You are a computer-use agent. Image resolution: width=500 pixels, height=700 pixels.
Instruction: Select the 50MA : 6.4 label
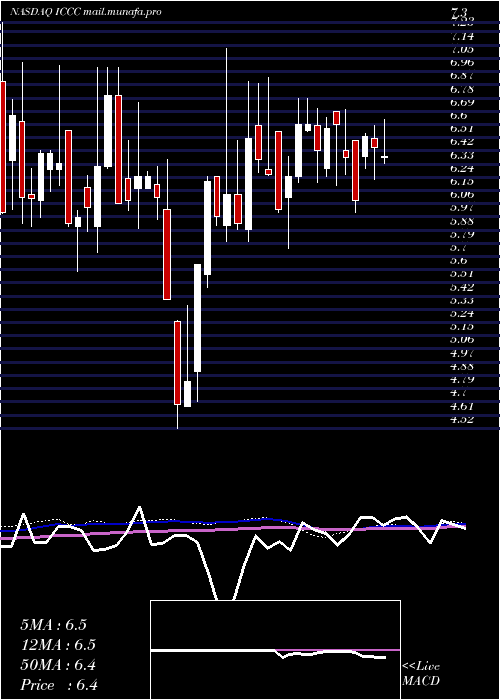pos(58,665)
